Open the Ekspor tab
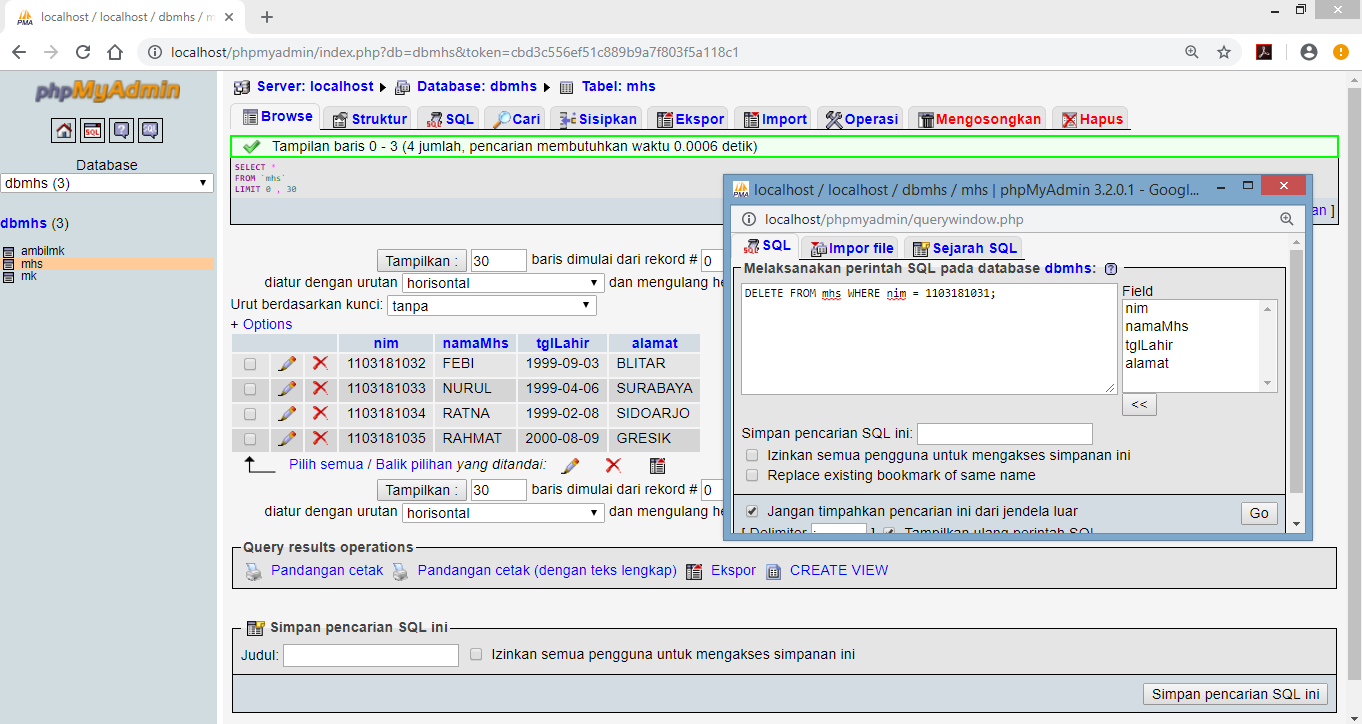This screenshot has height=724, width=1362. (x=690, y=119)
